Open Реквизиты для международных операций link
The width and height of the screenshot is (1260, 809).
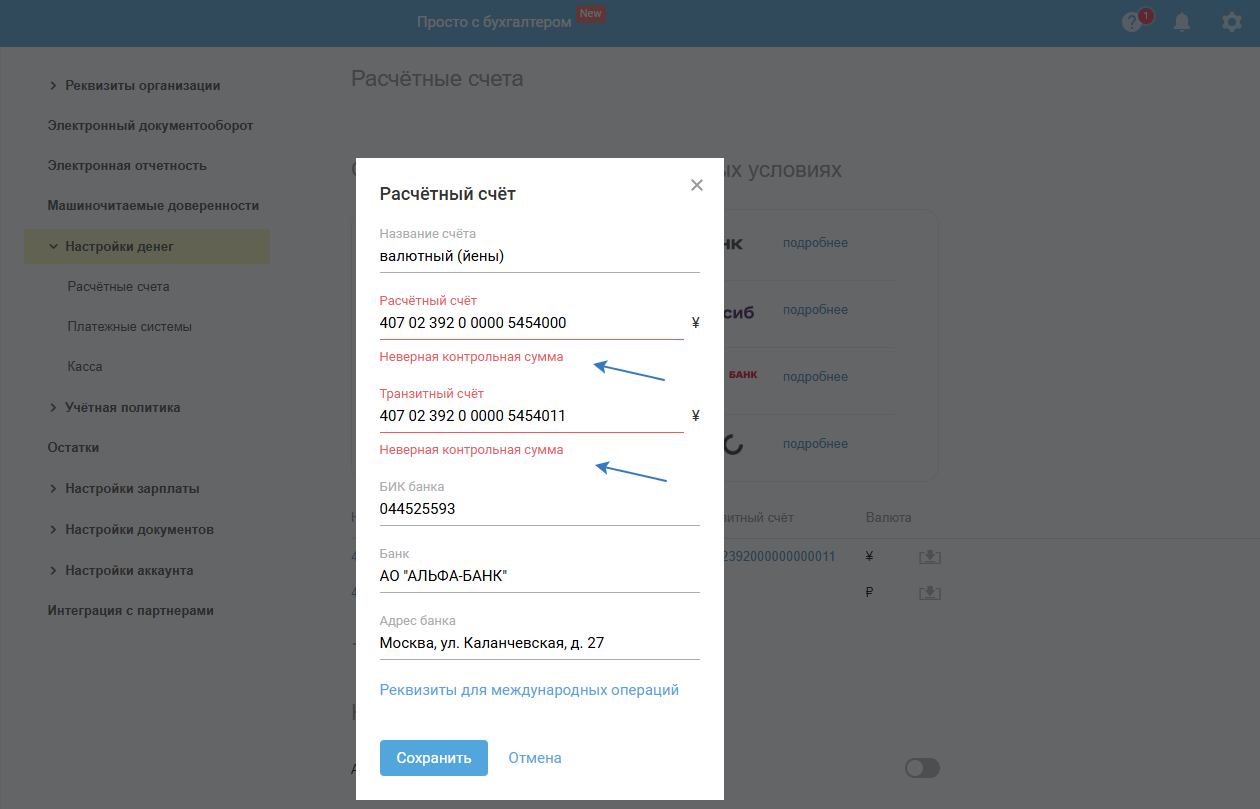[529, 690]
